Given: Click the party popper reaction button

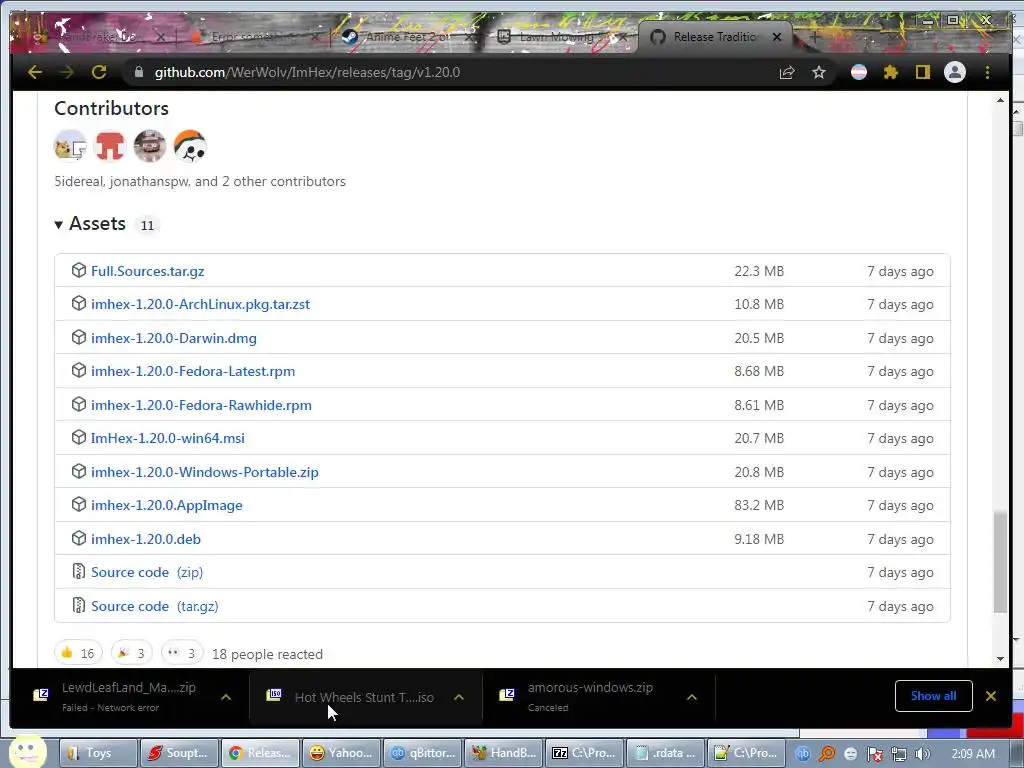Looking at the screenshot, I should click(131, 652).
